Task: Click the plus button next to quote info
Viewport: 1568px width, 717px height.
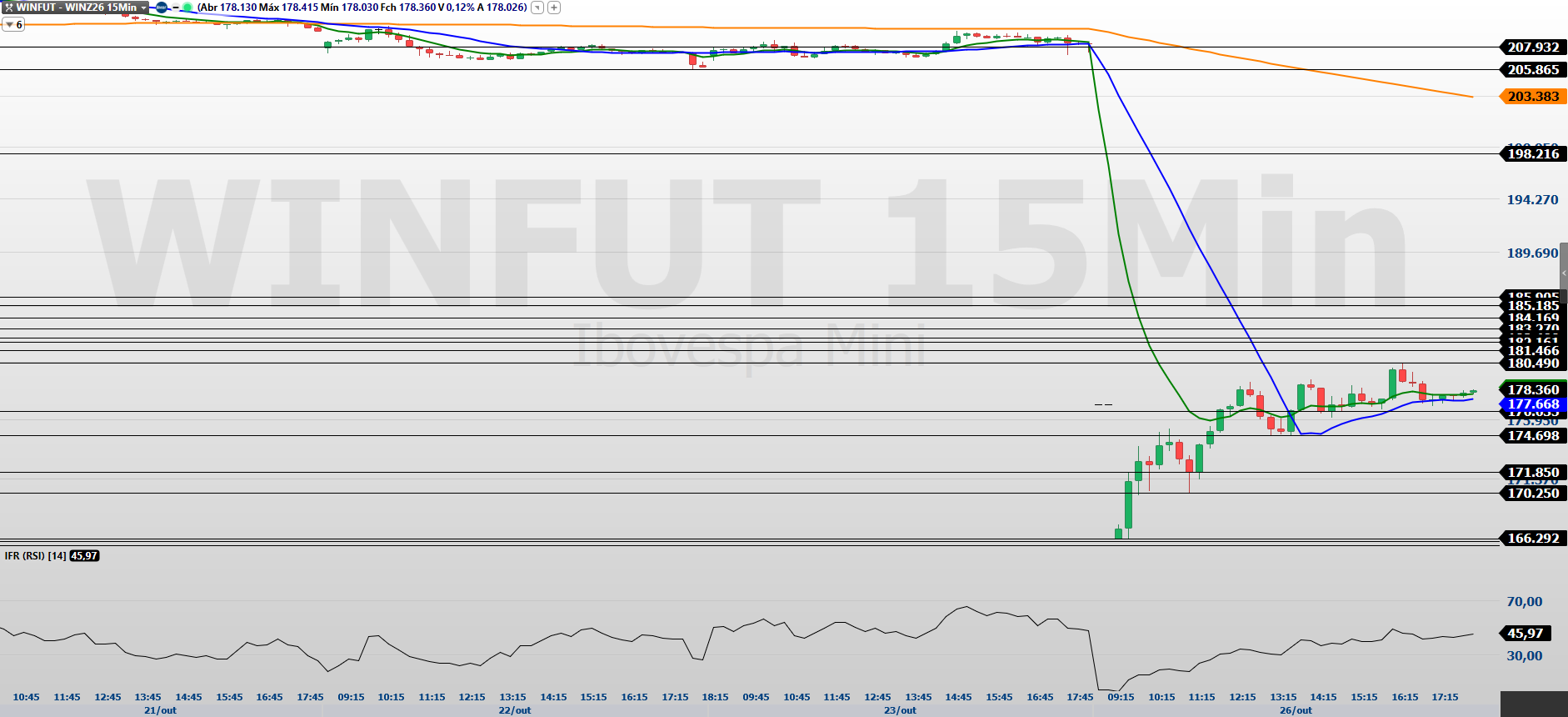Action: coord(554,8)
